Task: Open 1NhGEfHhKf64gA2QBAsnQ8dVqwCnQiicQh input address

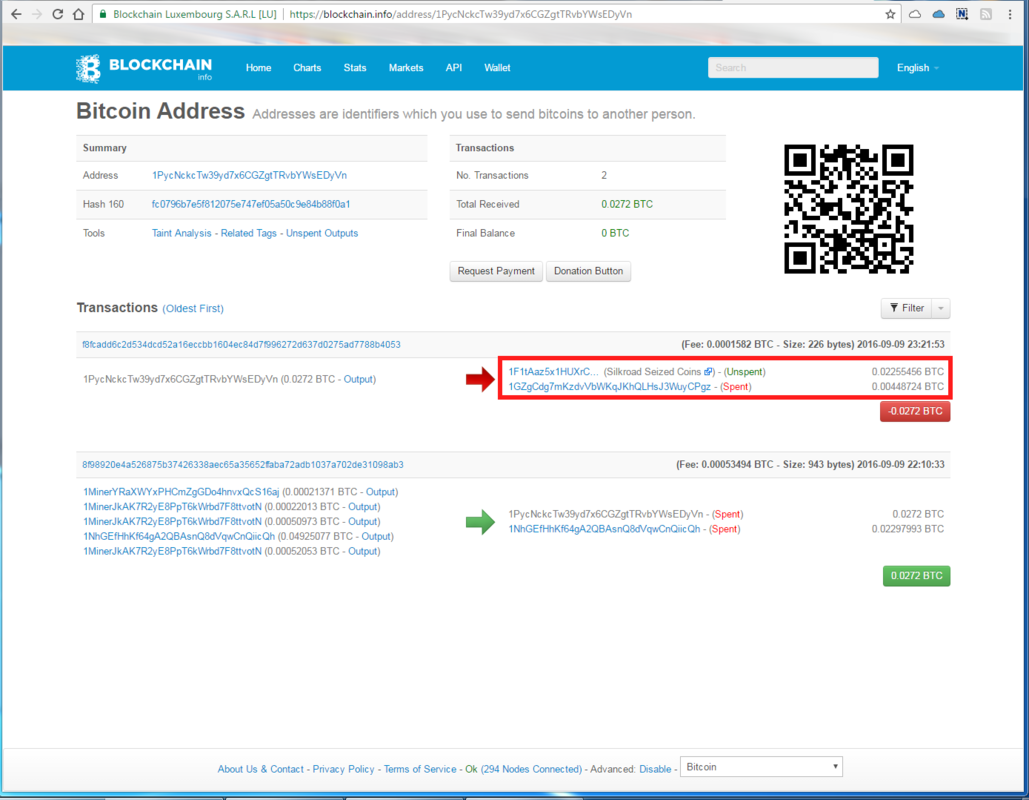Action: pos(179,536)
